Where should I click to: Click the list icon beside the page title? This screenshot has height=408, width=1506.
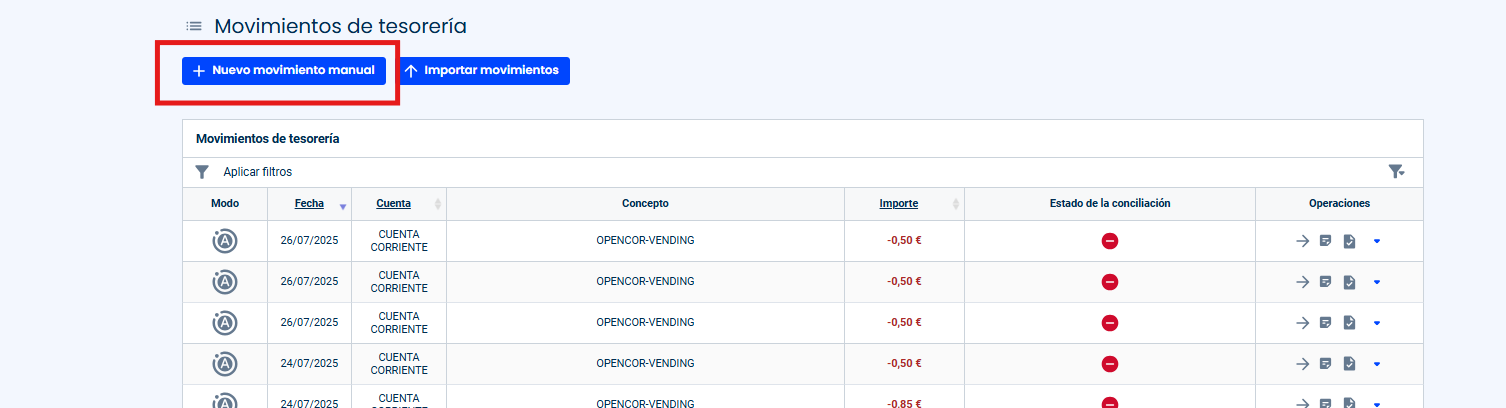194,26
